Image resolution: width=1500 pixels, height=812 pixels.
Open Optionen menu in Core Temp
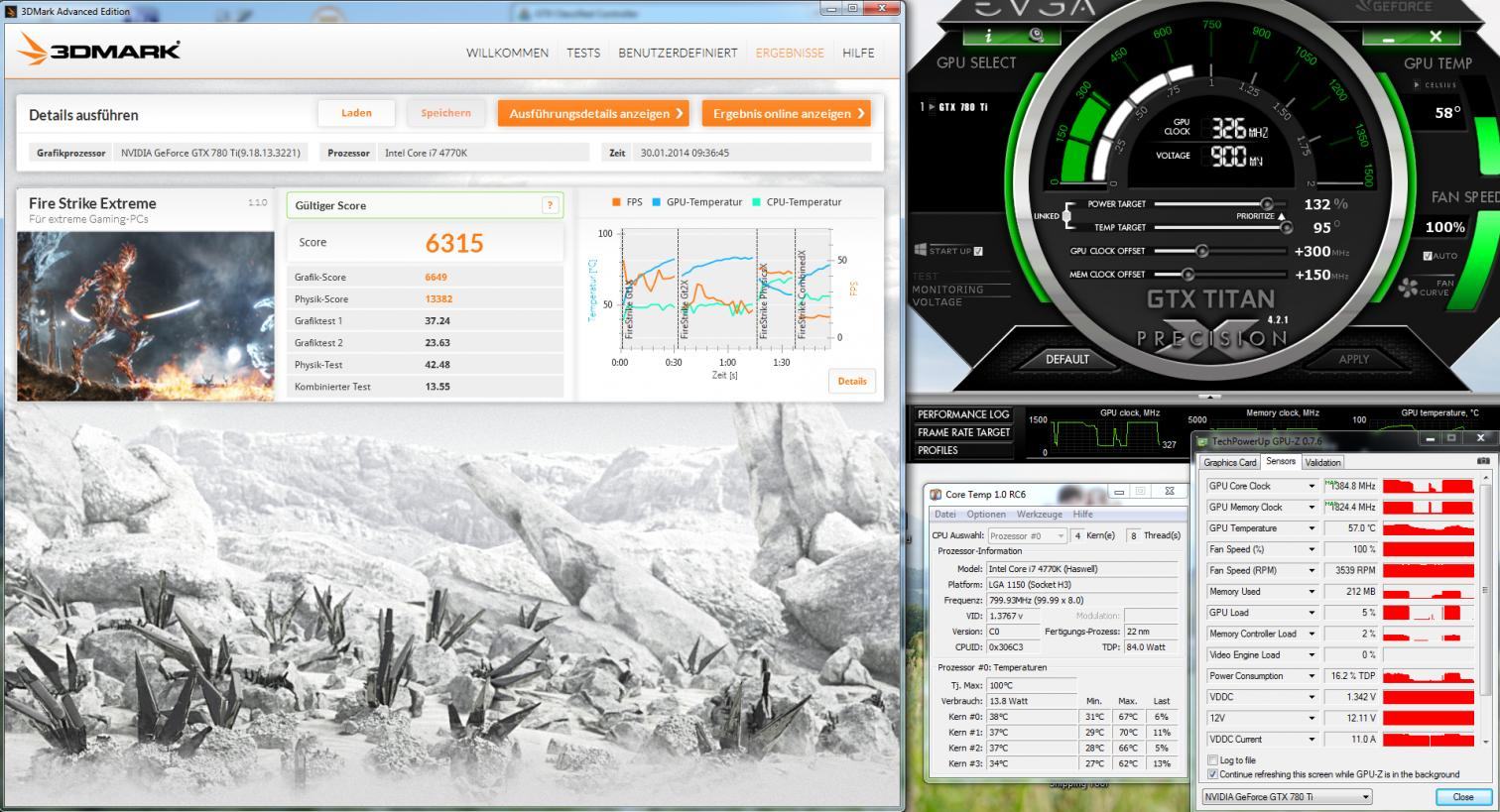(x=986, y=515)
